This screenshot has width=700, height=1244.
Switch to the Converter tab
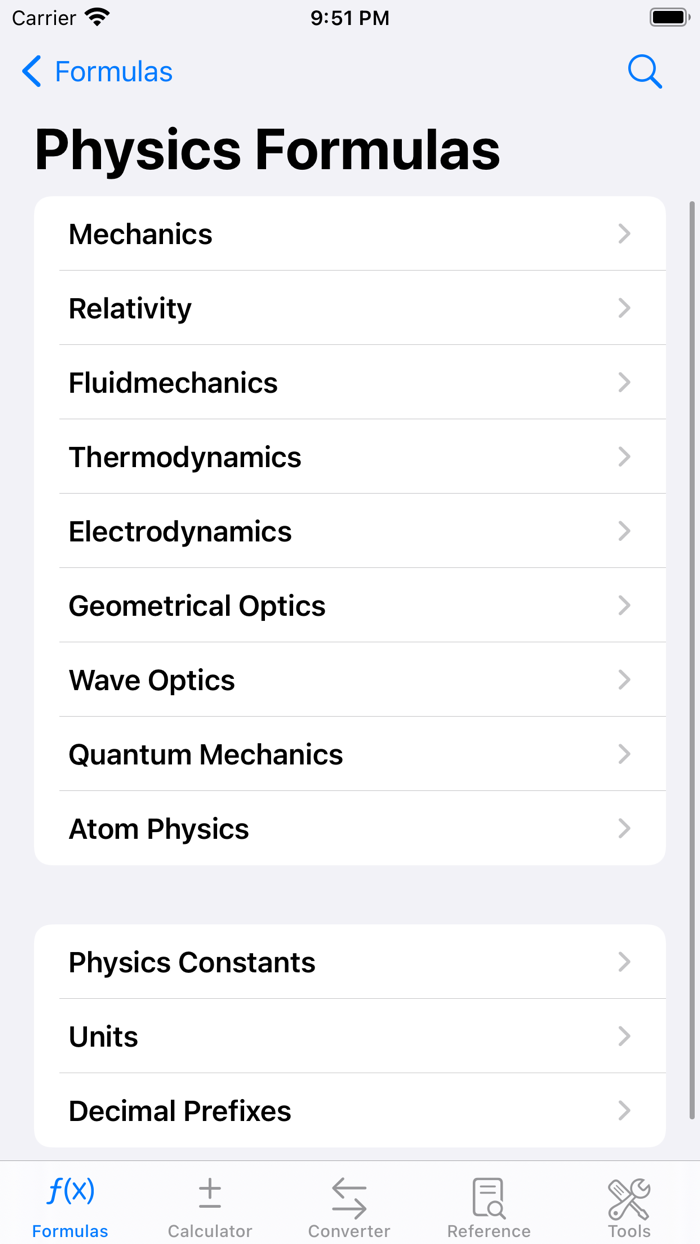coord(349,1204)
